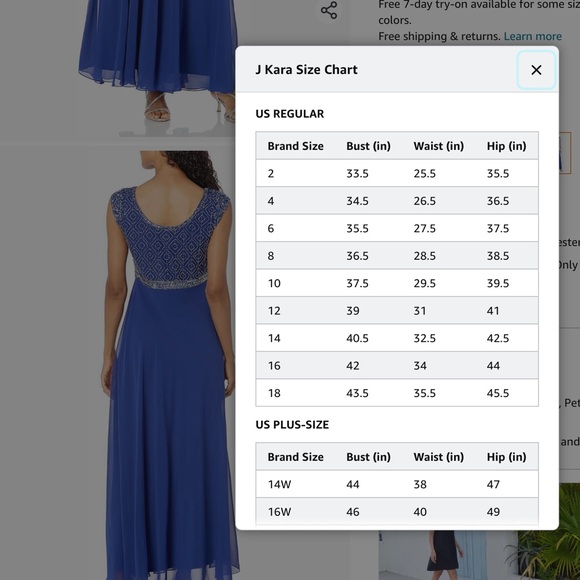Click hip value 41 for size 12
This screenshot has height=580, width=580.
point(493,311)
